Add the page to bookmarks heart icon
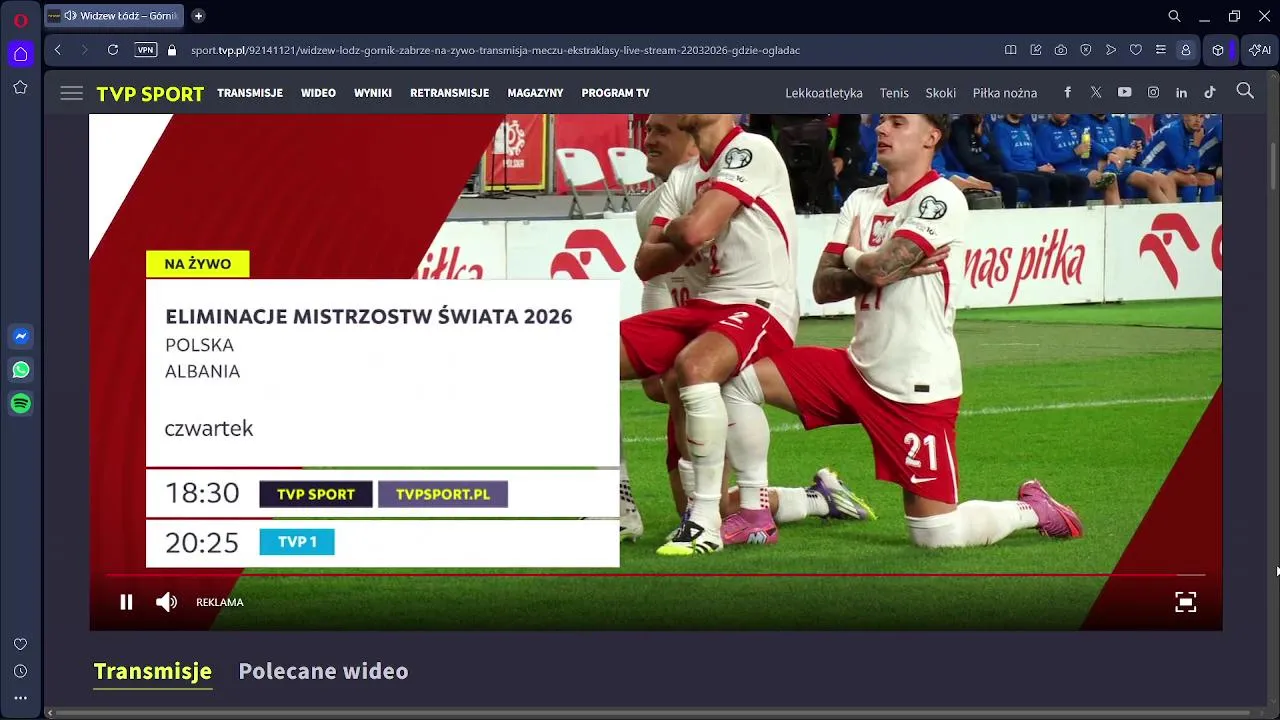The height and width of the screenshot is (720, 1280). 1136,50
